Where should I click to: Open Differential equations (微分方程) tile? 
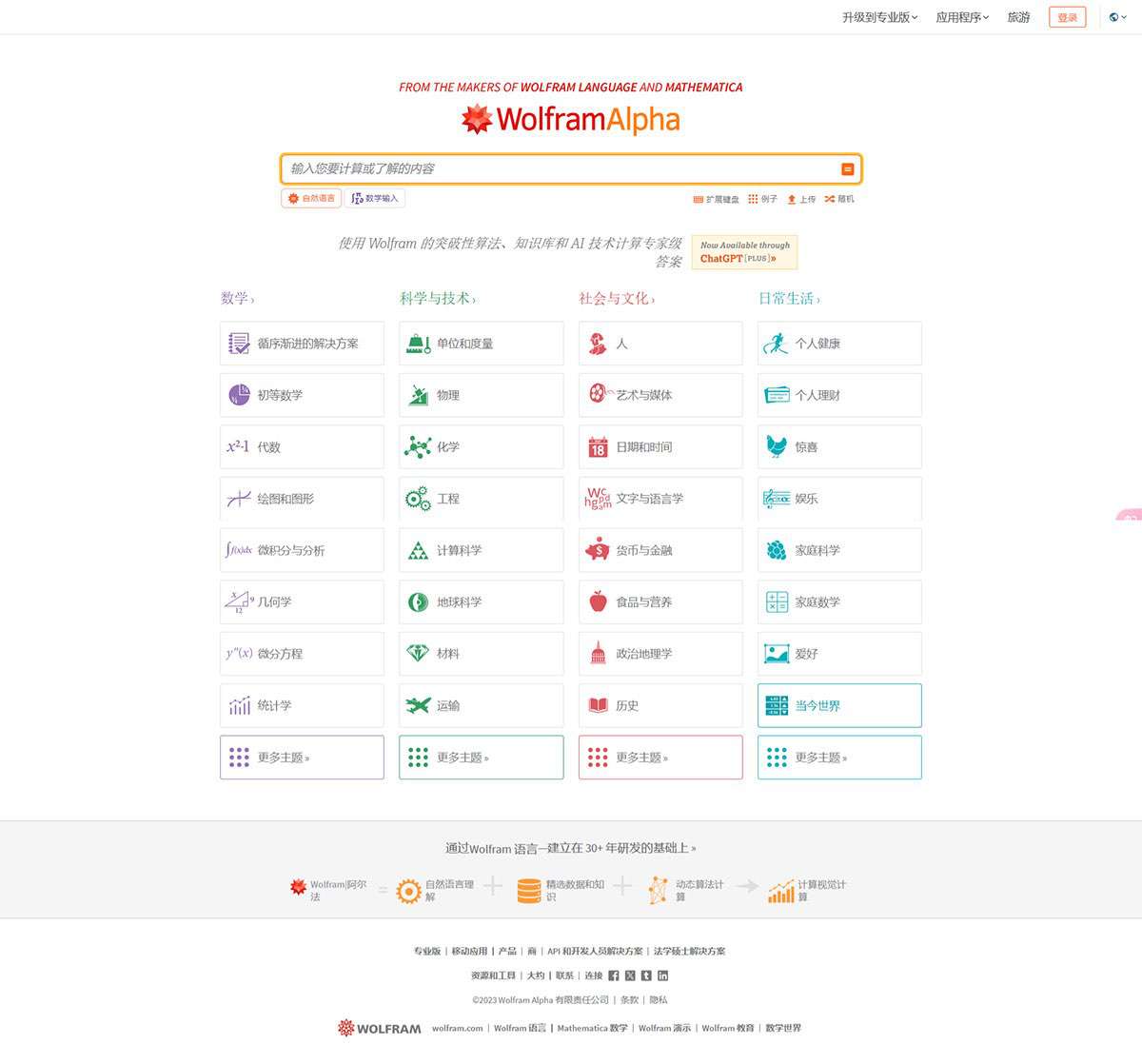pyautogui.click(x=302, y=654)
